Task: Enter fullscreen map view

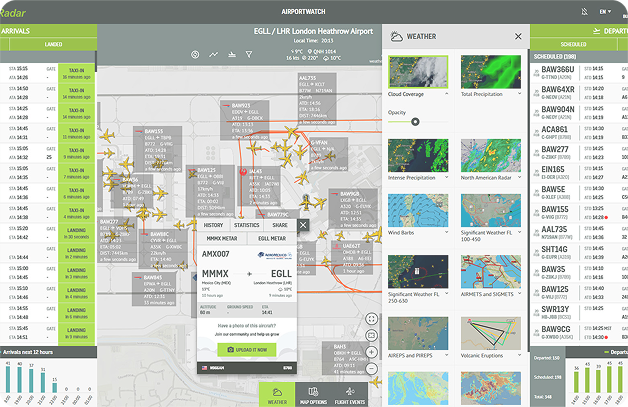Action: (x=371, y=318)
